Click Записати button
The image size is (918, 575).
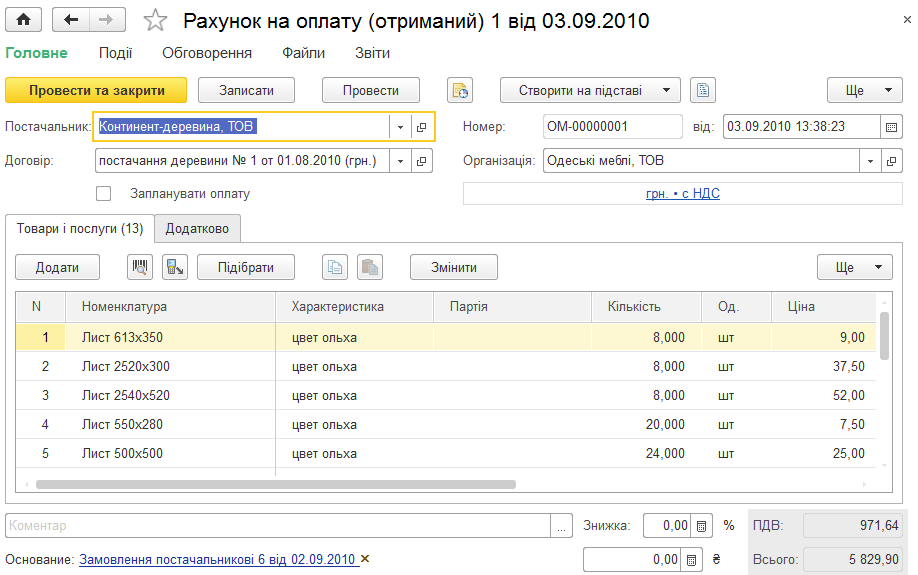click(246, 91)
